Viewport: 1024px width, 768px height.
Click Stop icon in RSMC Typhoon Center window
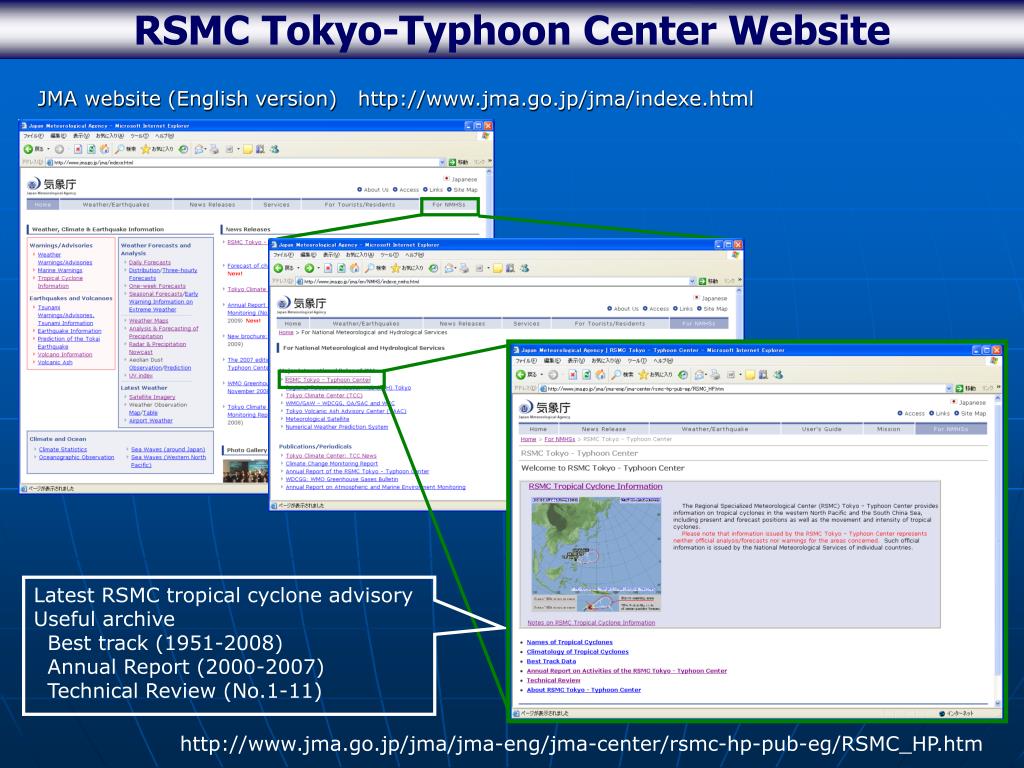click(573, 375)
